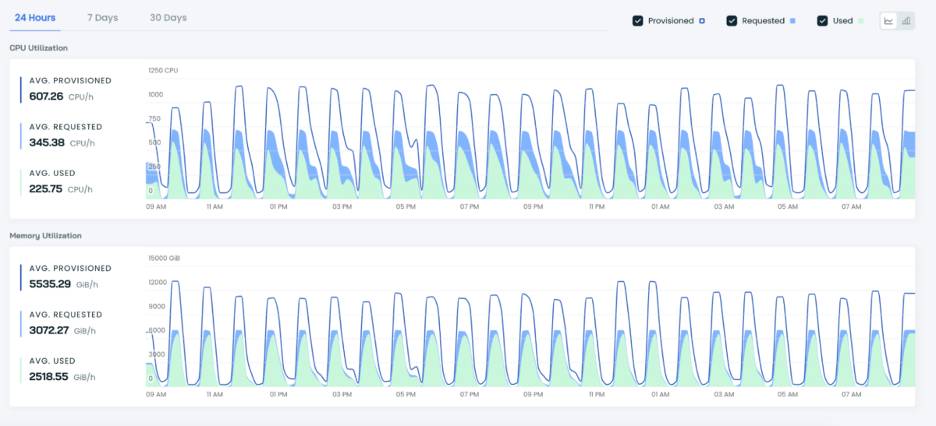This screenshot has height=426, width=936.
Task: Select the 345.38 CPU/h requested value
Action: click(46, 143)
